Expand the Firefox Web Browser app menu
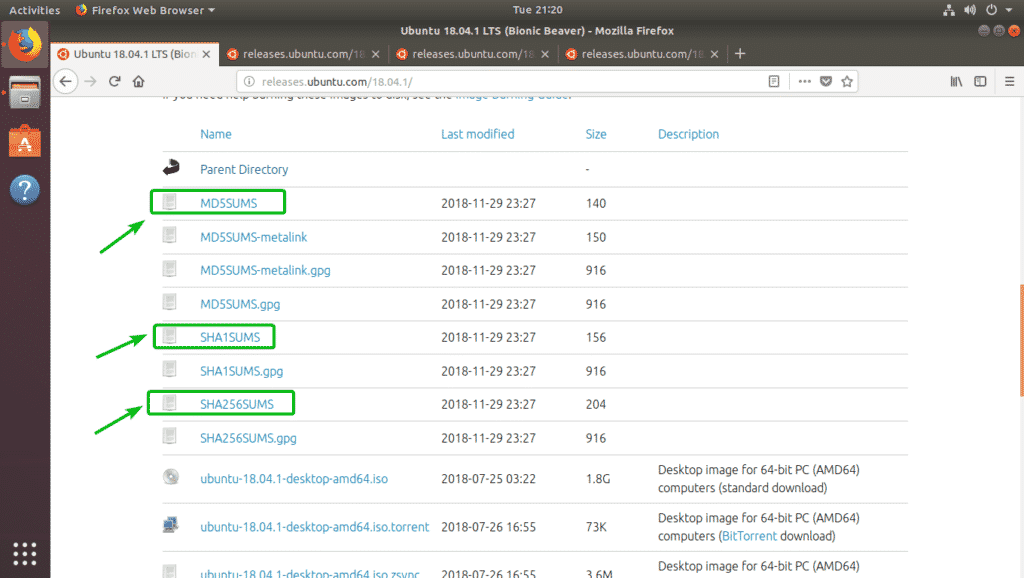1024x578 pixels. [145, 10]
